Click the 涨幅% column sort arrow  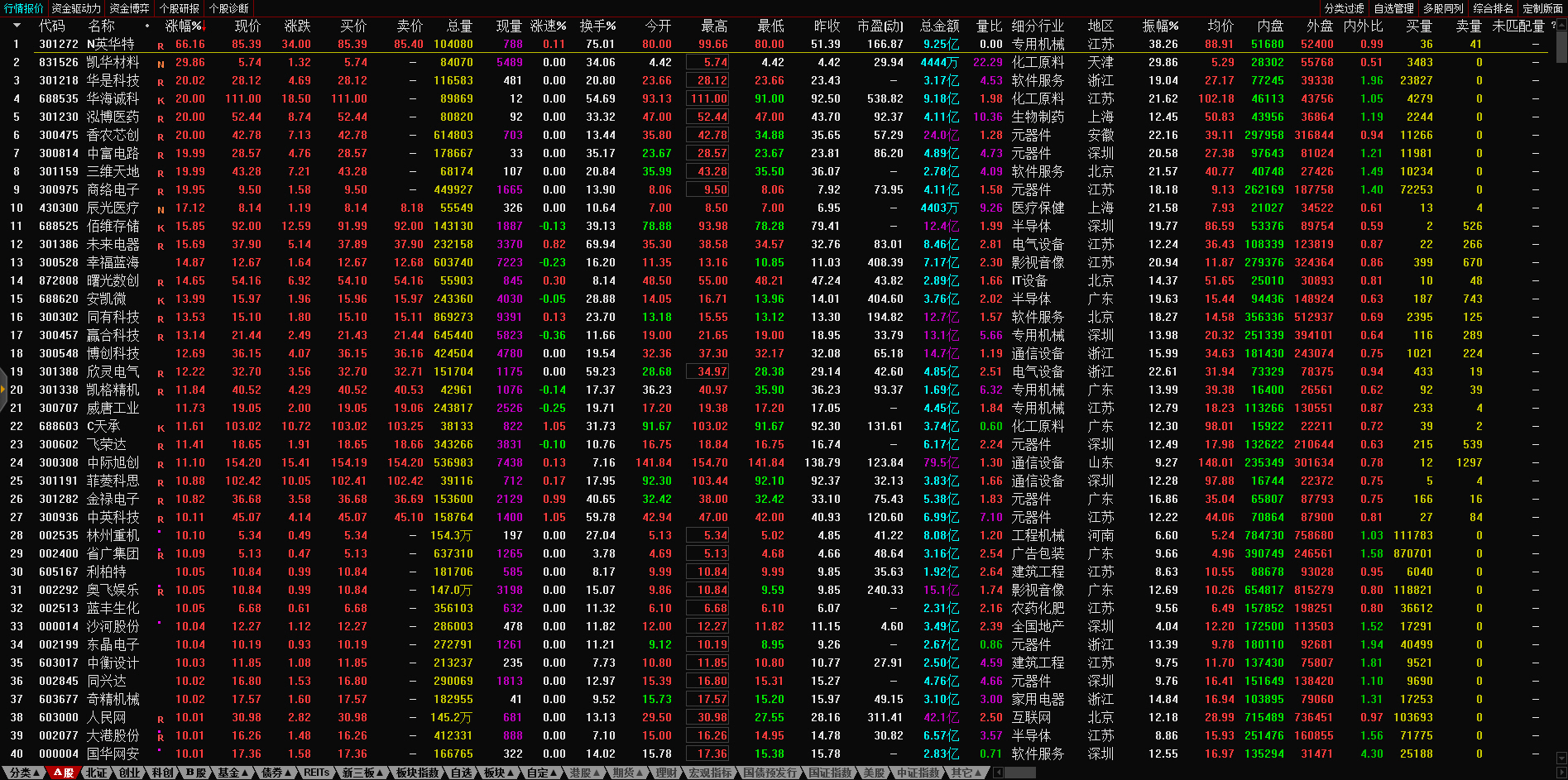(x=199, y=24)
